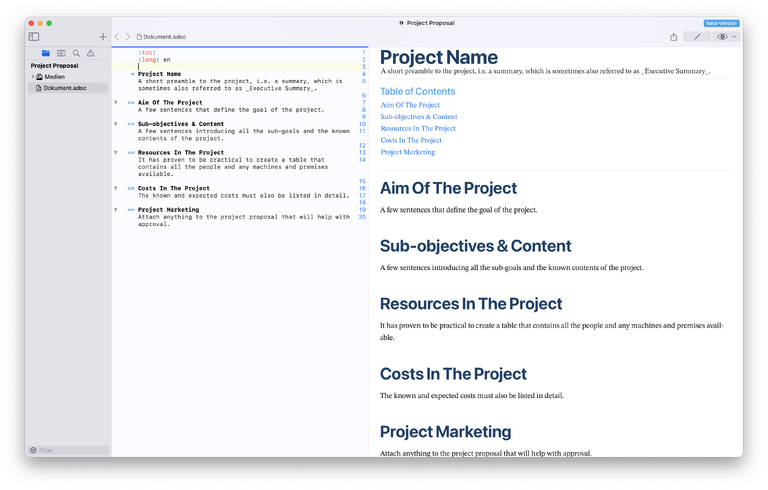The width and height of the screenshot is (768, 490).
Task: Click the sidebar Filter field
Action: [70, 450]
